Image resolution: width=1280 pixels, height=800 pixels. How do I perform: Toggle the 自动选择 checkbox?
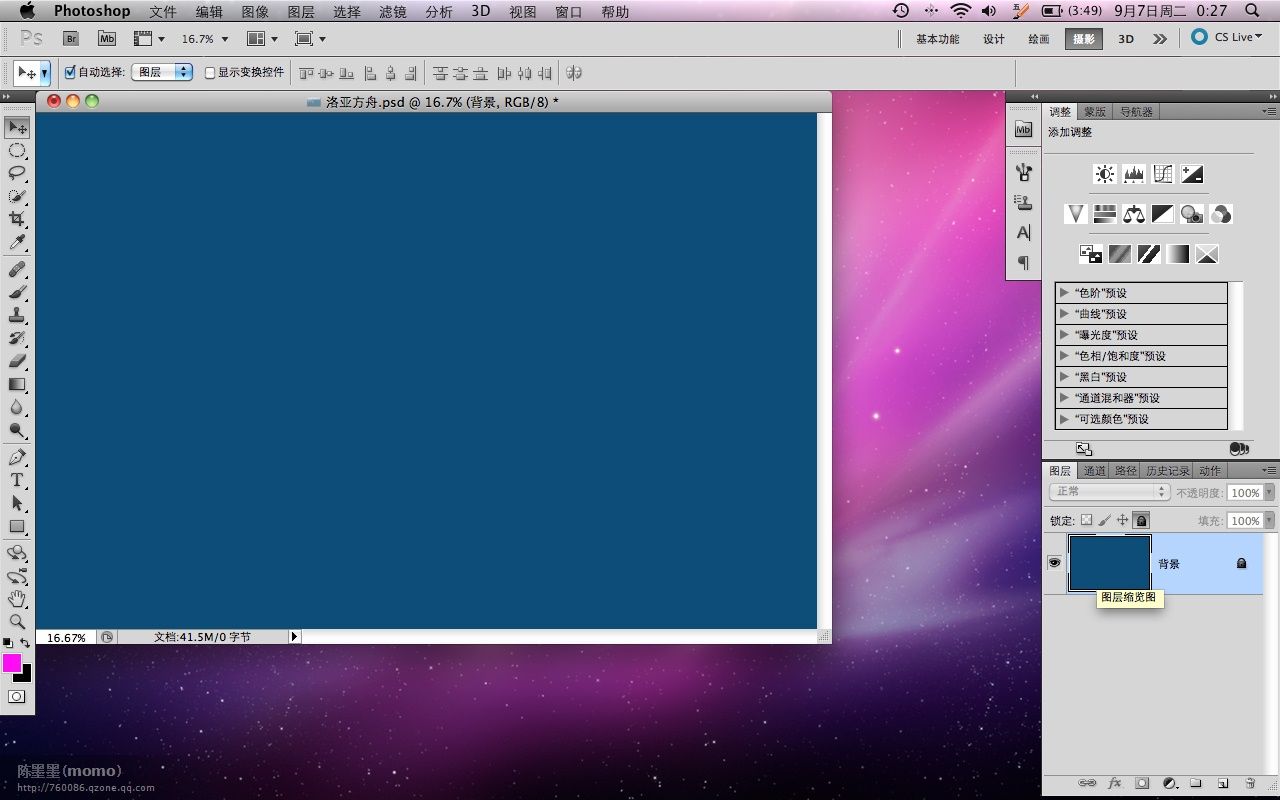tap(70, 72)
